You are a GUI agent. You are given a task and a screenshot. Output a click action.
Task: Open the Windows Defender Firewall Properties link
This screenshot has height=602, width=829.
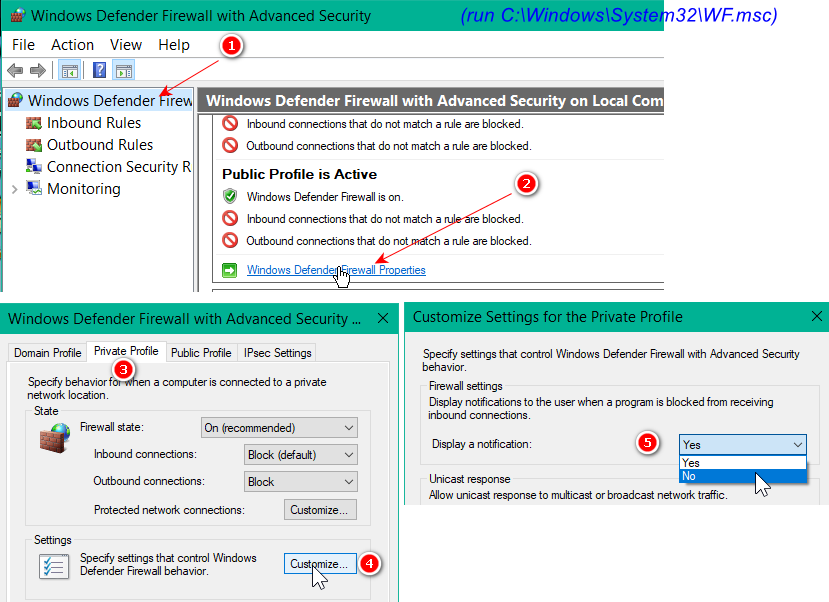coord(336,270)
